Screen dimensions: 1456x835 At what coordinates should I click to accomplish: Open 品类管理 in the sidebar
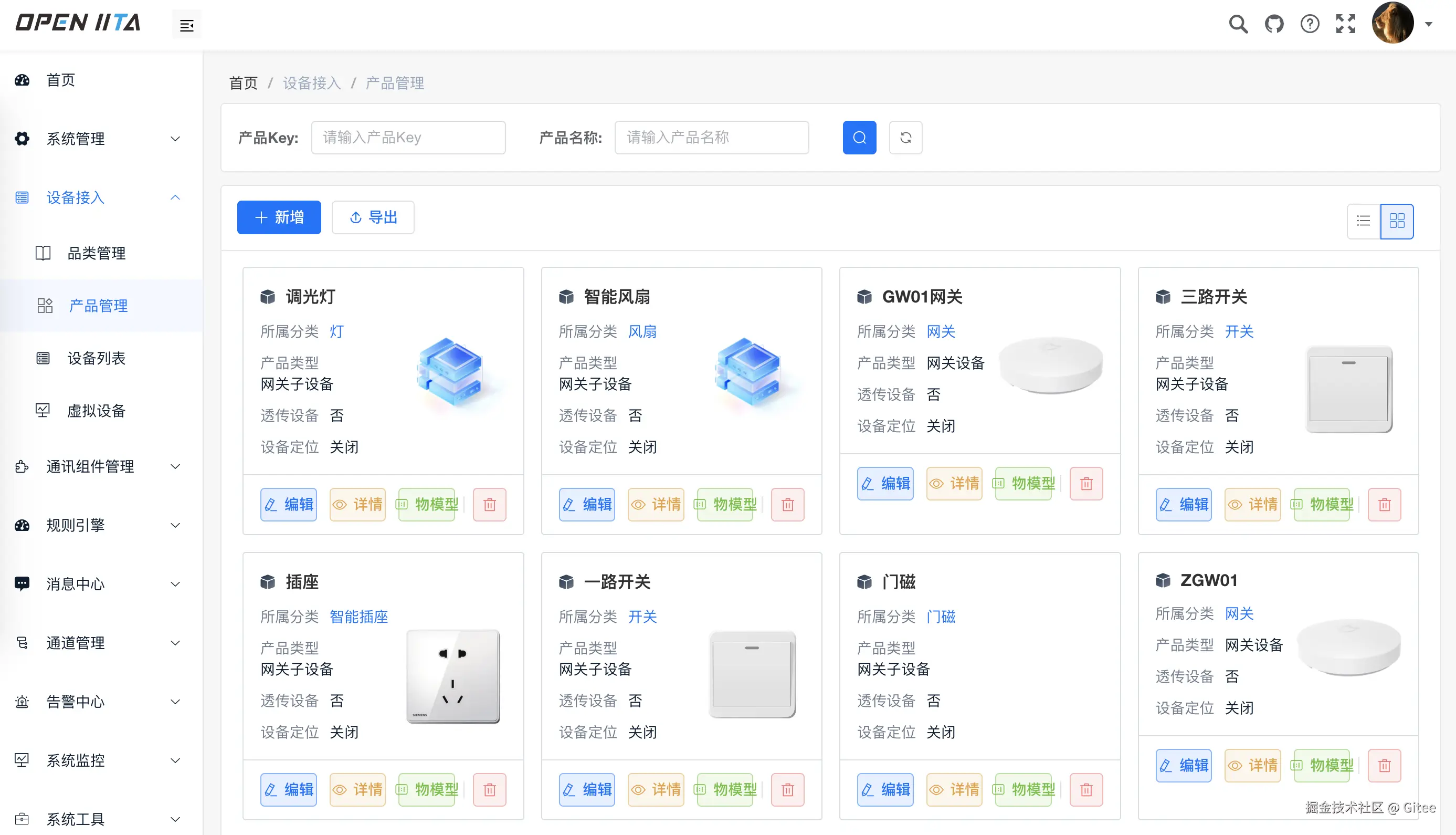tap(96, 254)
